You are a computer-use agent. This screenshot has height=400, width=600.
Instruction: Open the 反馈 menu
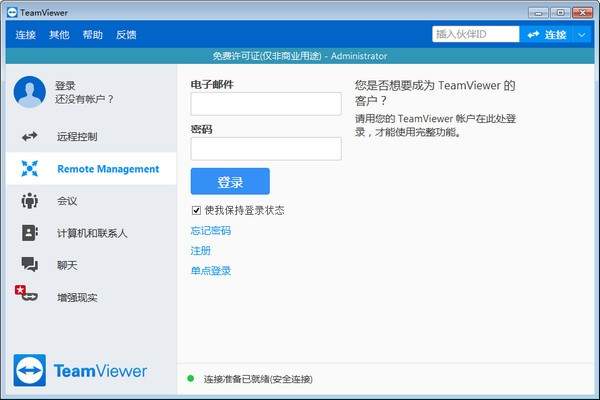click(x=126, y=35)
